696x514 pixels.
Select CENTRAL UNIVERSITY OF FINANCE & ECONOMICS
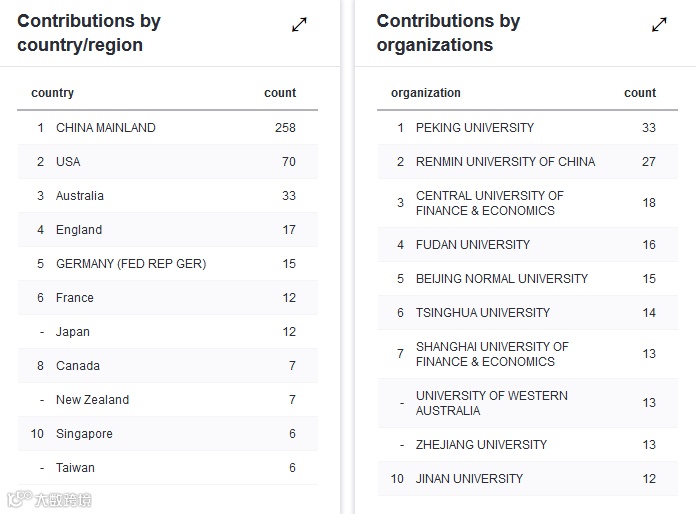click(489, 203)
